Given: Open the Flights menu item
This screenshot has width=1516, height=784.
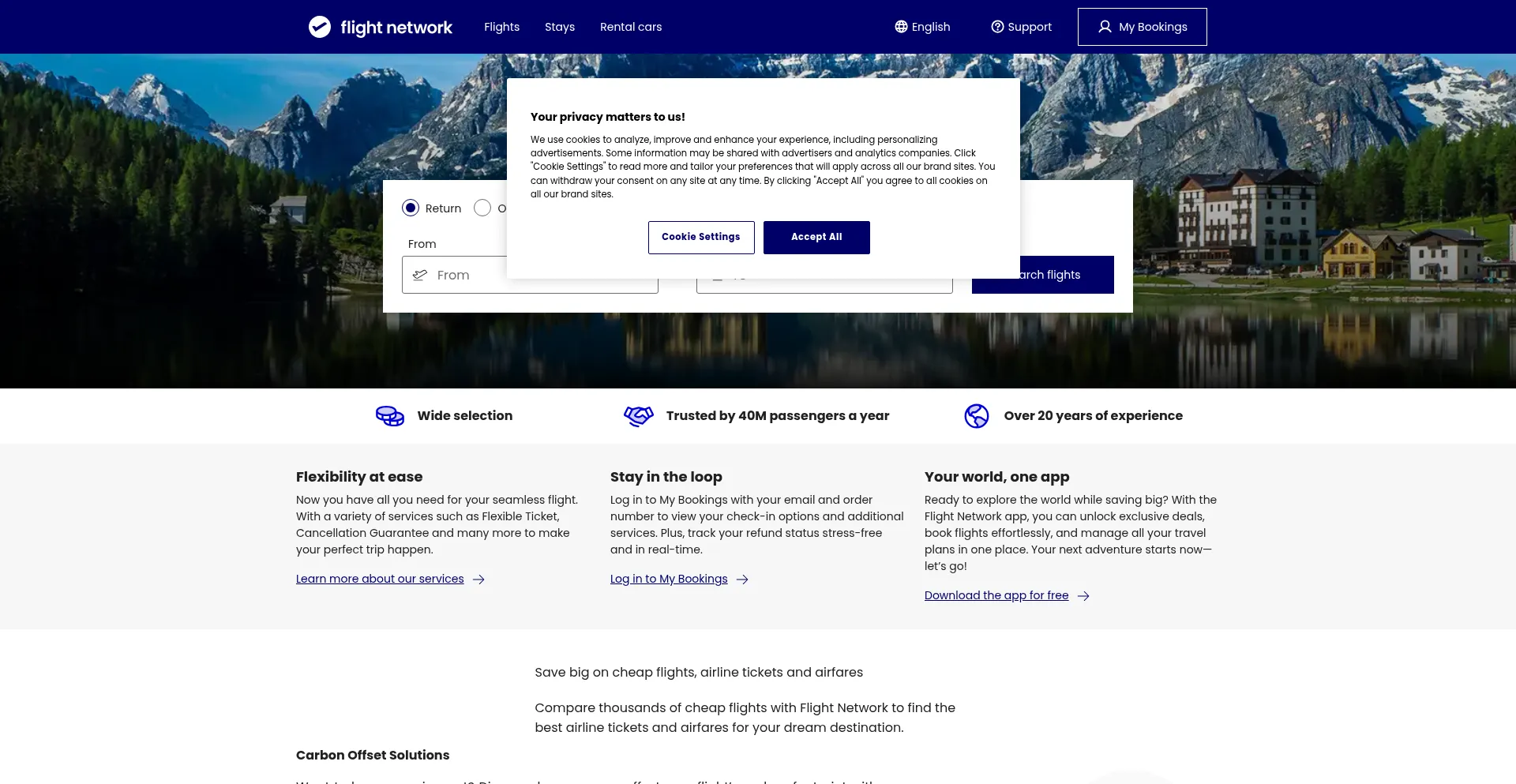Looking at the screenshot, I should point(501,27).
